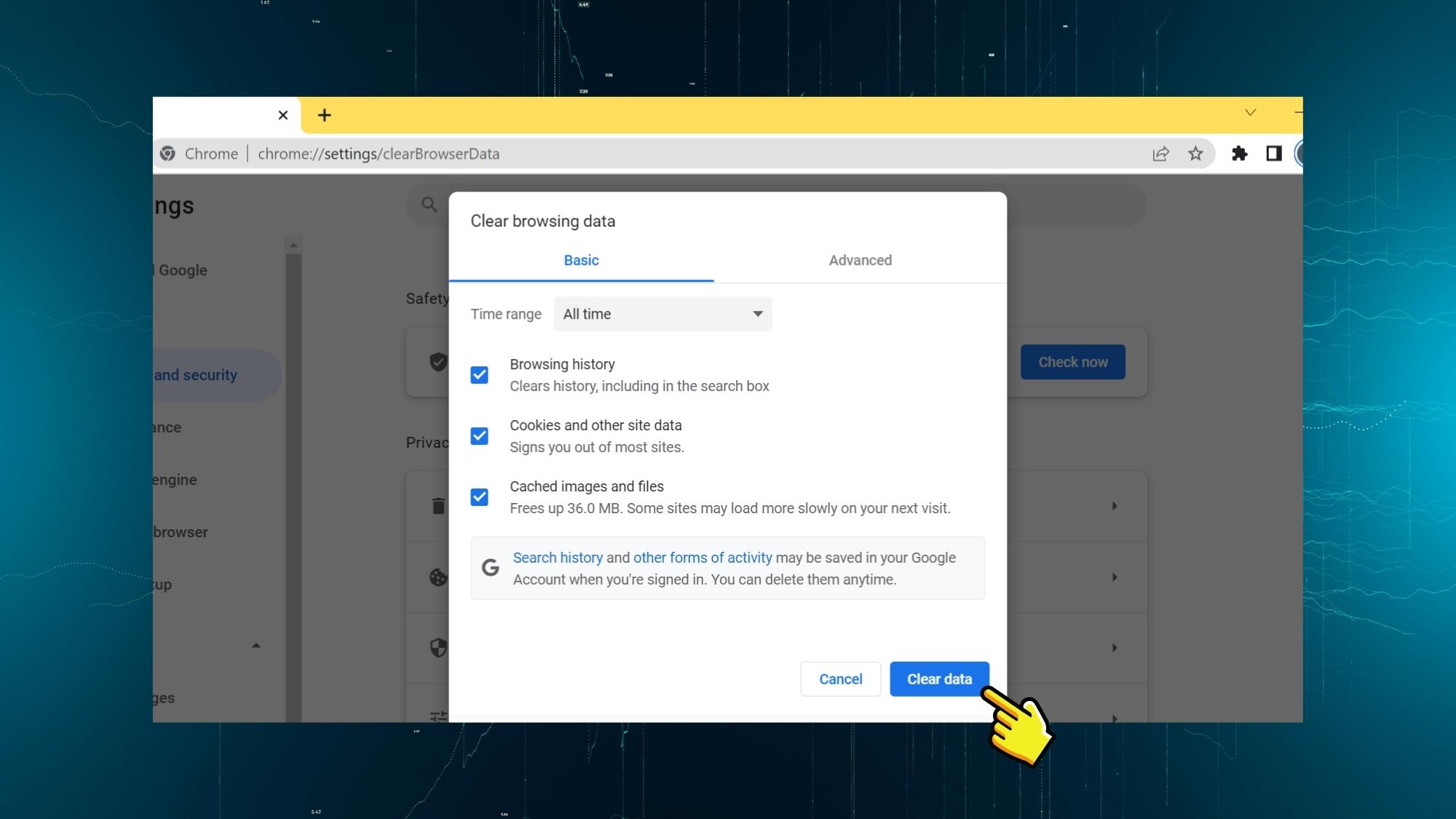Click the tab search chevron in title bar
This screenshot has height=819, width=1456.
[x=1250, y=112]
